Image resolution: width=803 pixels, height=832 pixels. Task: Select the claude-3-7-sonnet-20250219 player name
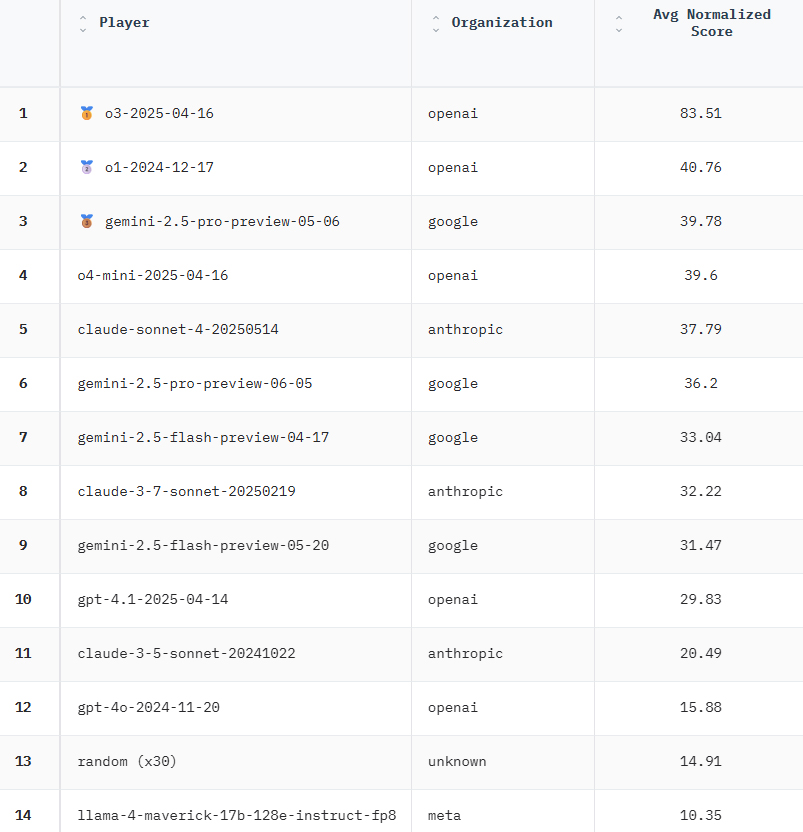click(x=186, y=491)
